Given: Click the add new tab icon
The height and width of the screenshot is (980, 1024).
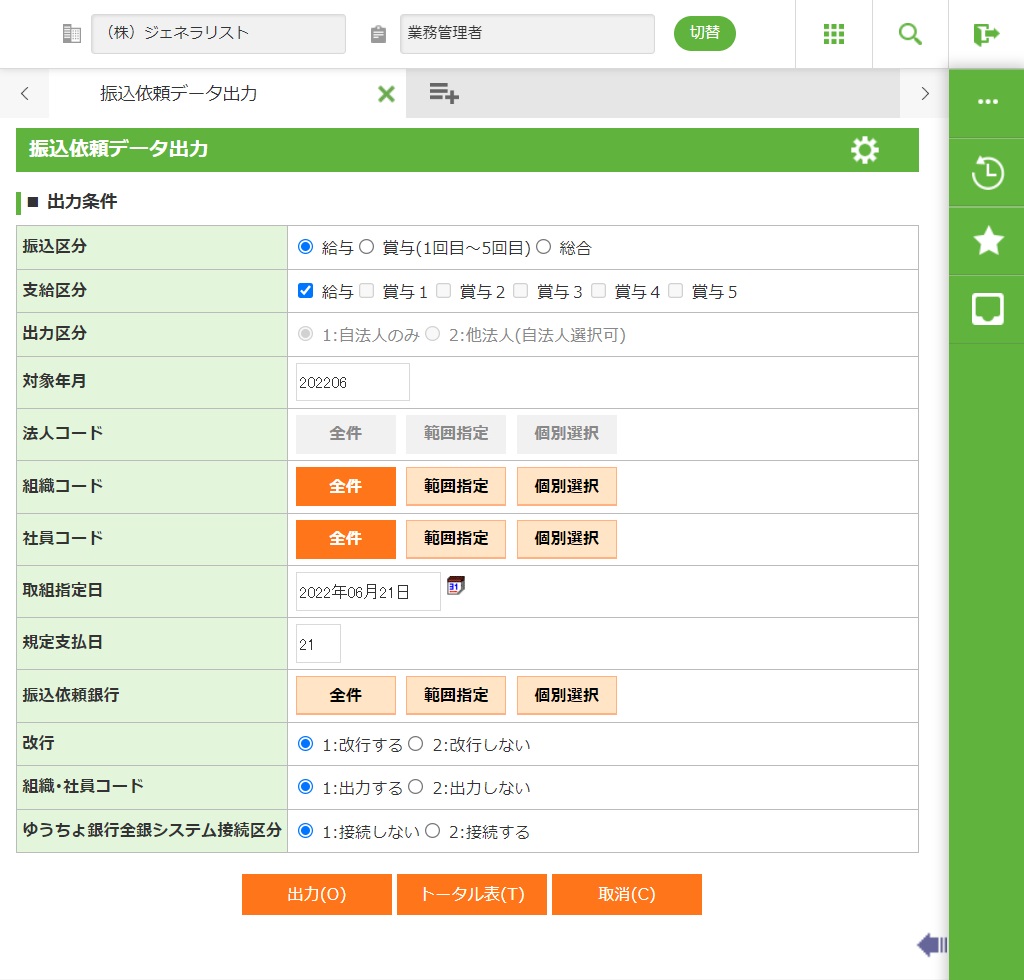Looking at the screenshot, I should pyautogui.click(x=444, y=94).
